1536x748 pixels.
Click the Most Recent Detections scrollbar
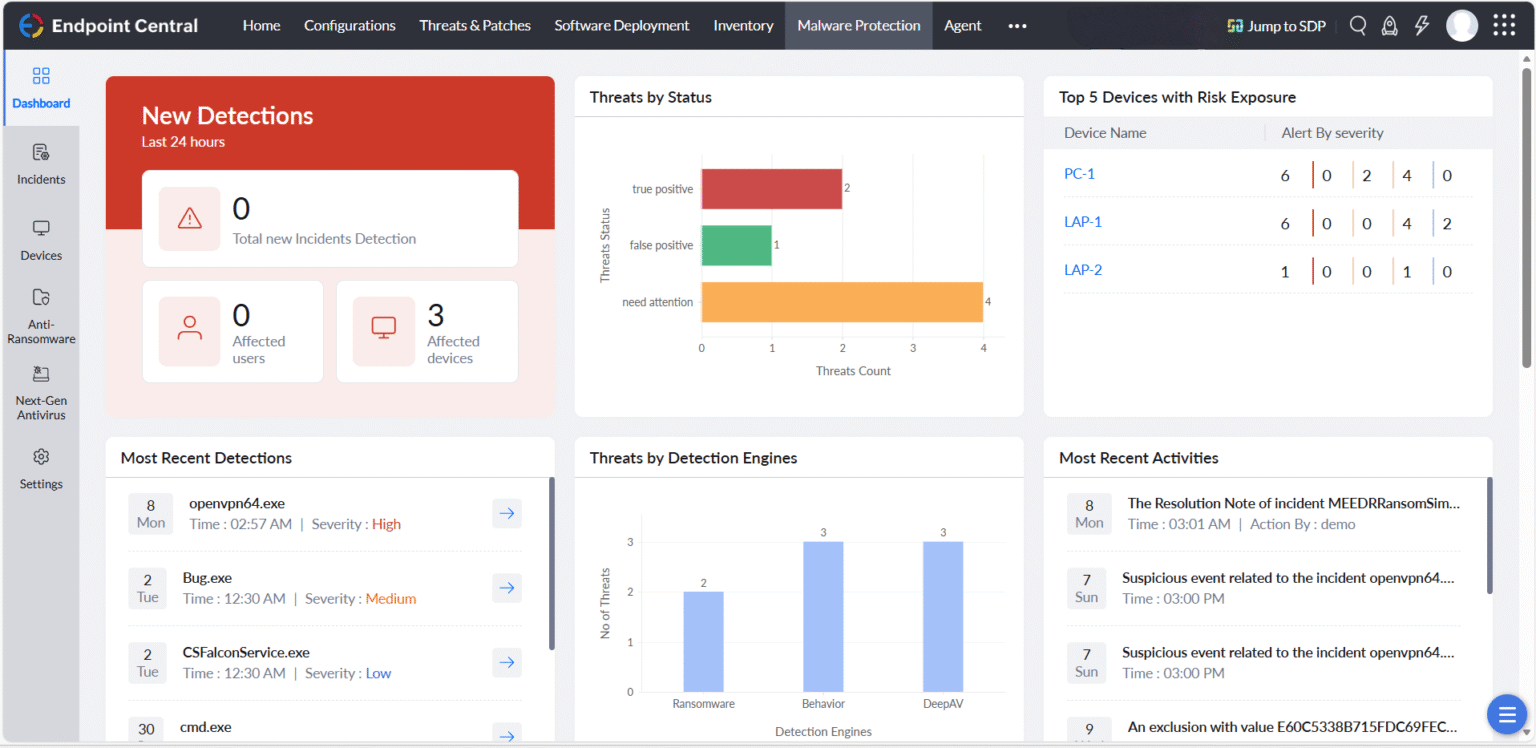click(x=552, y=563)
